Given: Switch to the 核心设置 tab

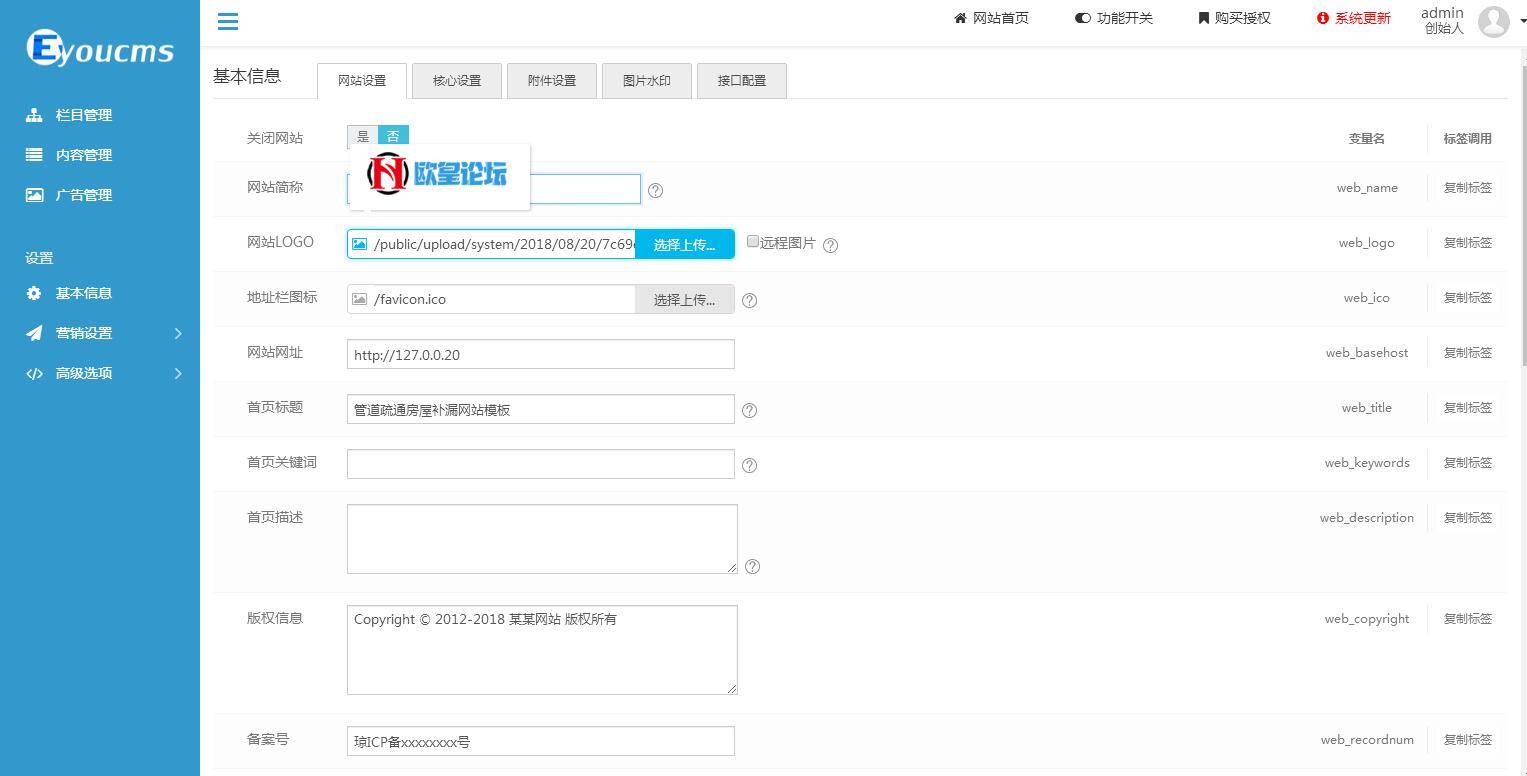Looking at the screenshot, I should (456, 80).
